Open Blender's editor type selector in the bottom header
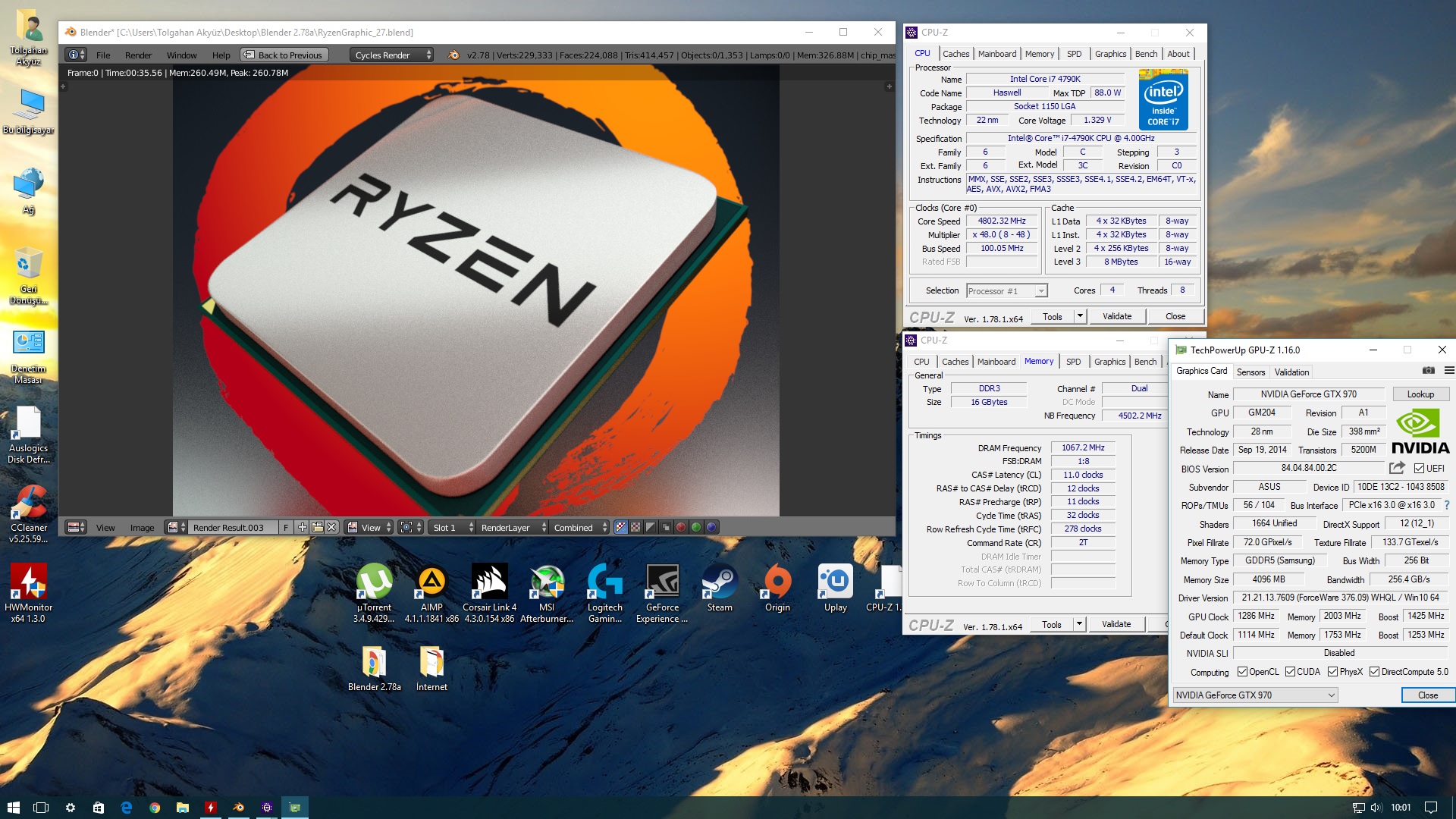The height and width of the screenshot is (819, 1456). point(76,527)
